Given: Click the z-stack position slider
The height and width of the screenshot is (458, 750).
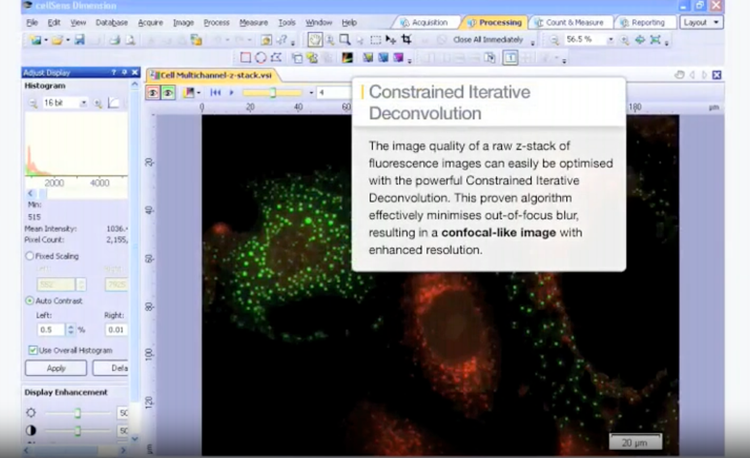Looking at the screenshot, I should (x=272, y=92).
